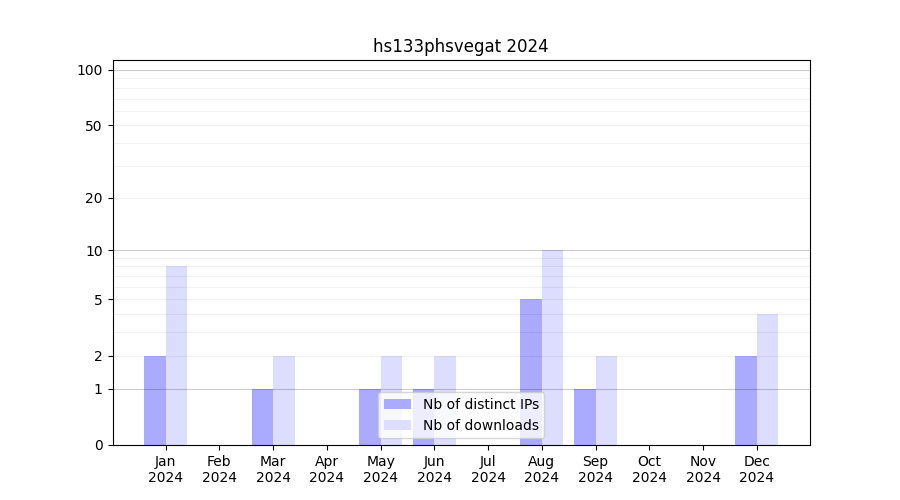Click the January downloads bar

(176, 355)
